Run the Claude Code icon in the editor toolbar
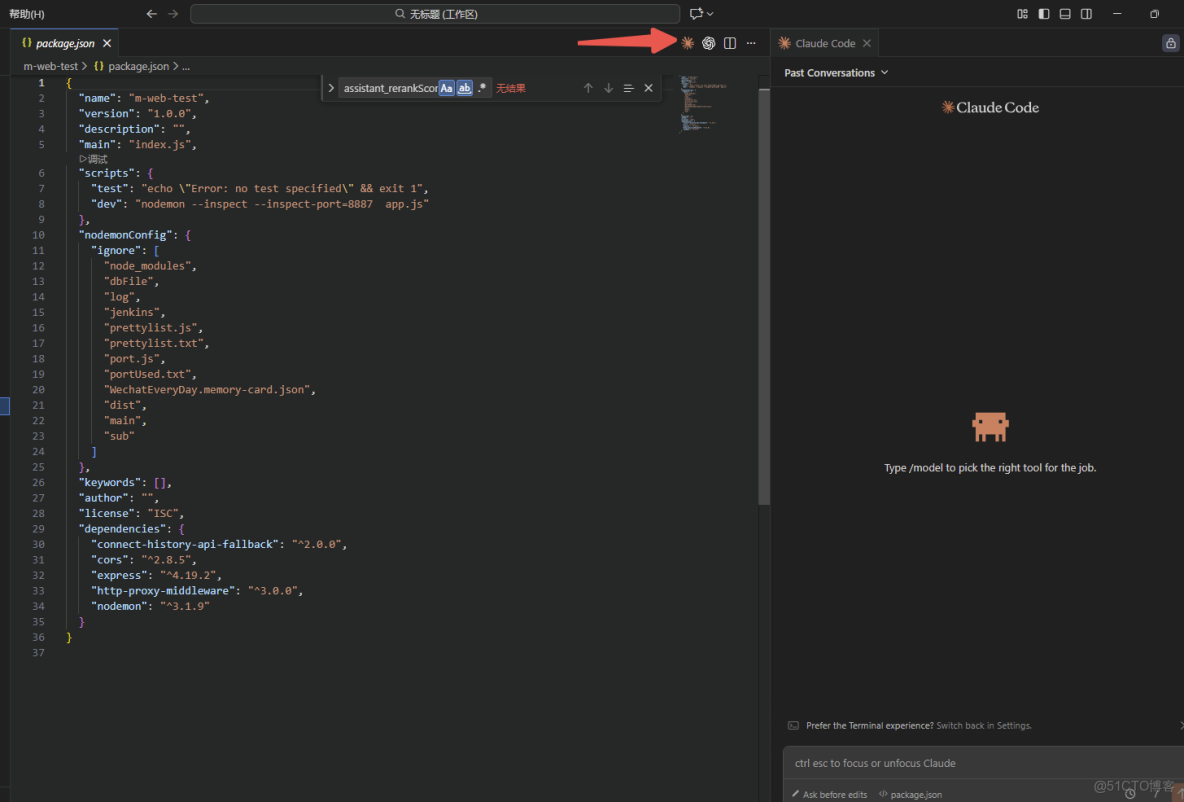The image size is (1184, 802). (x=687, y=42)
